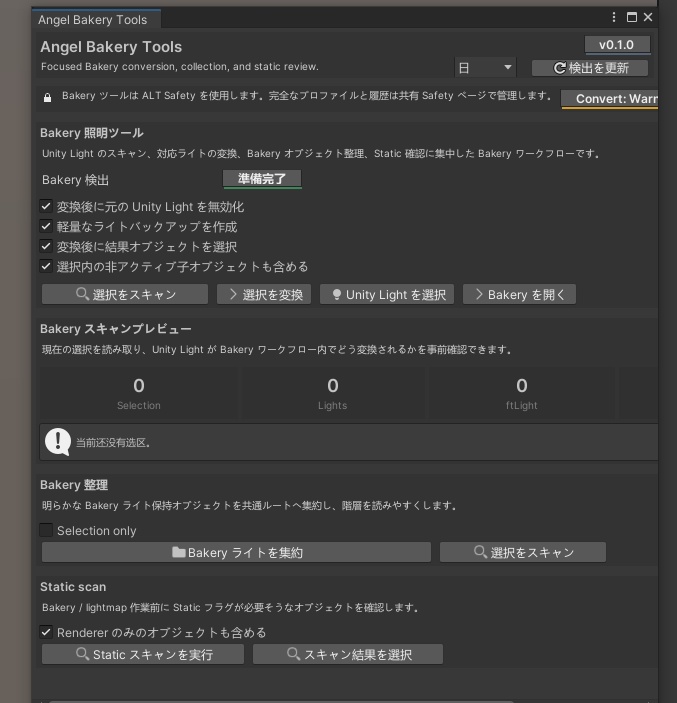Click the スキャン結果を選択 button
The height and width of the screenshot is (703, 677).
pyautogui.click(x=348, y=654)
